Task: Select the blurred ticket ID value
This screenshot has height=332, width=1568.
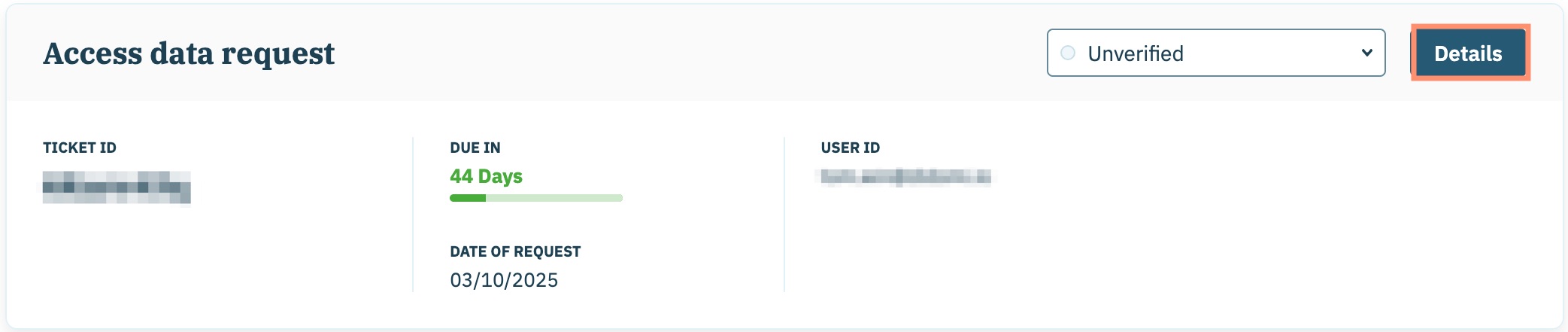Action: [x=117, y=187]
